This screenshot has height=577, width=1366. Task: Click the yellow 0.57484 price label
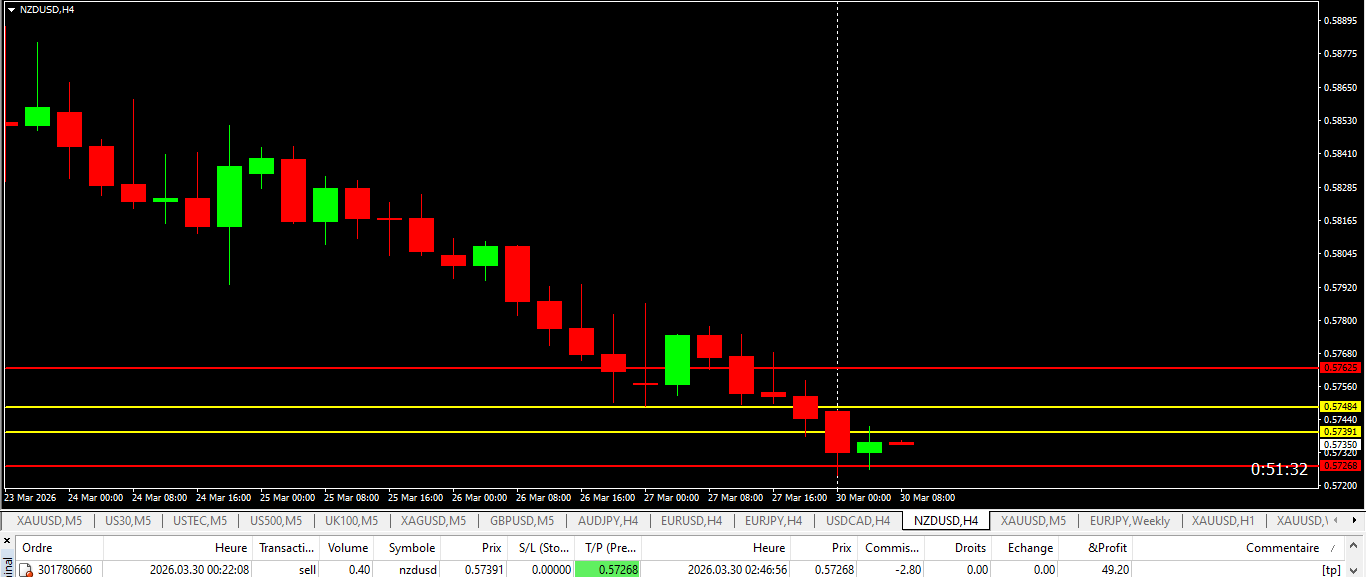1341,407
